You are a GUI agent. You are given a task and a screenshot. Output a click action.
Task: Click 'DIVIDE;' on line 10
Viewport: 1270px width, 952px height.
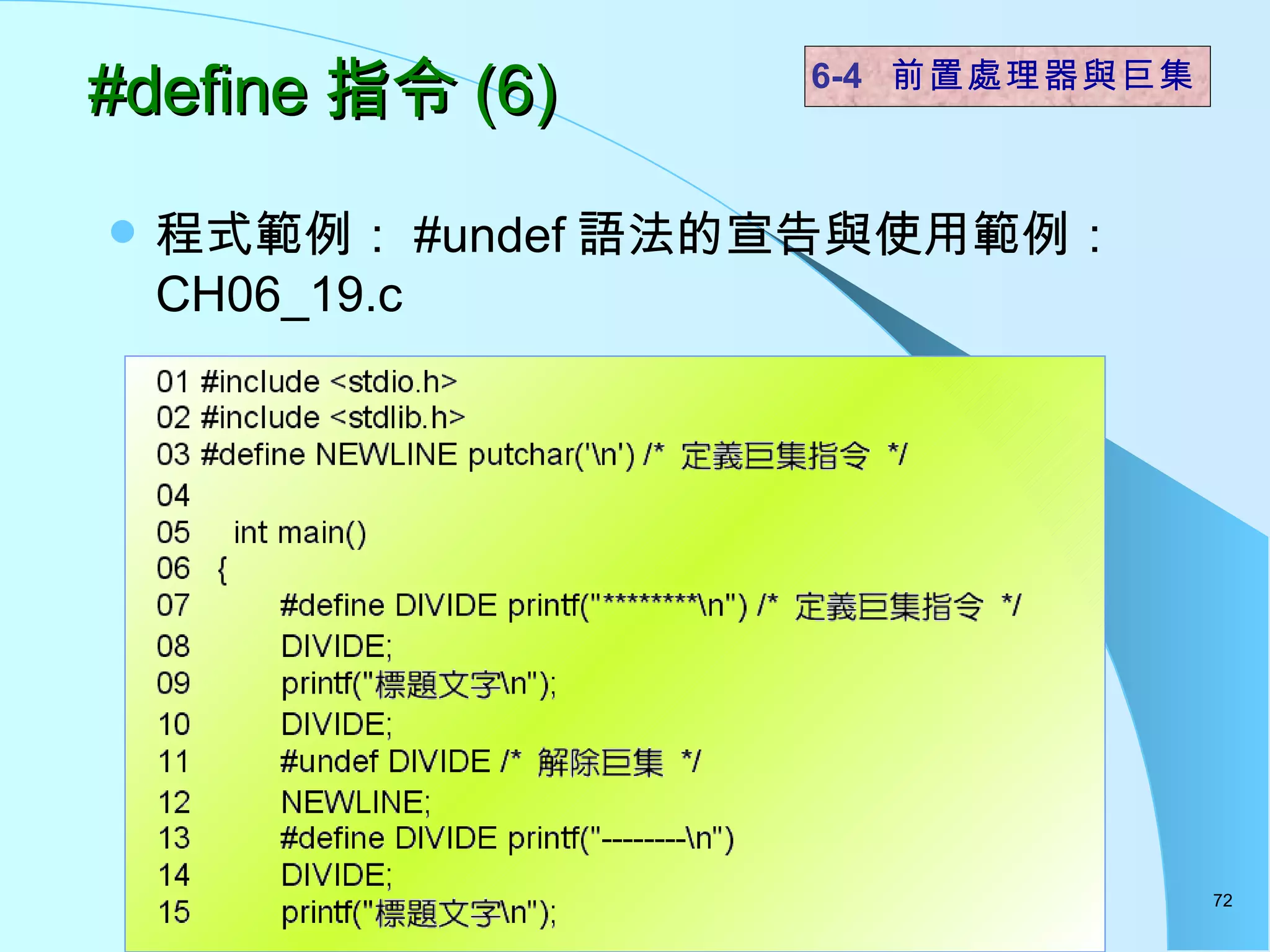(337, 725)
